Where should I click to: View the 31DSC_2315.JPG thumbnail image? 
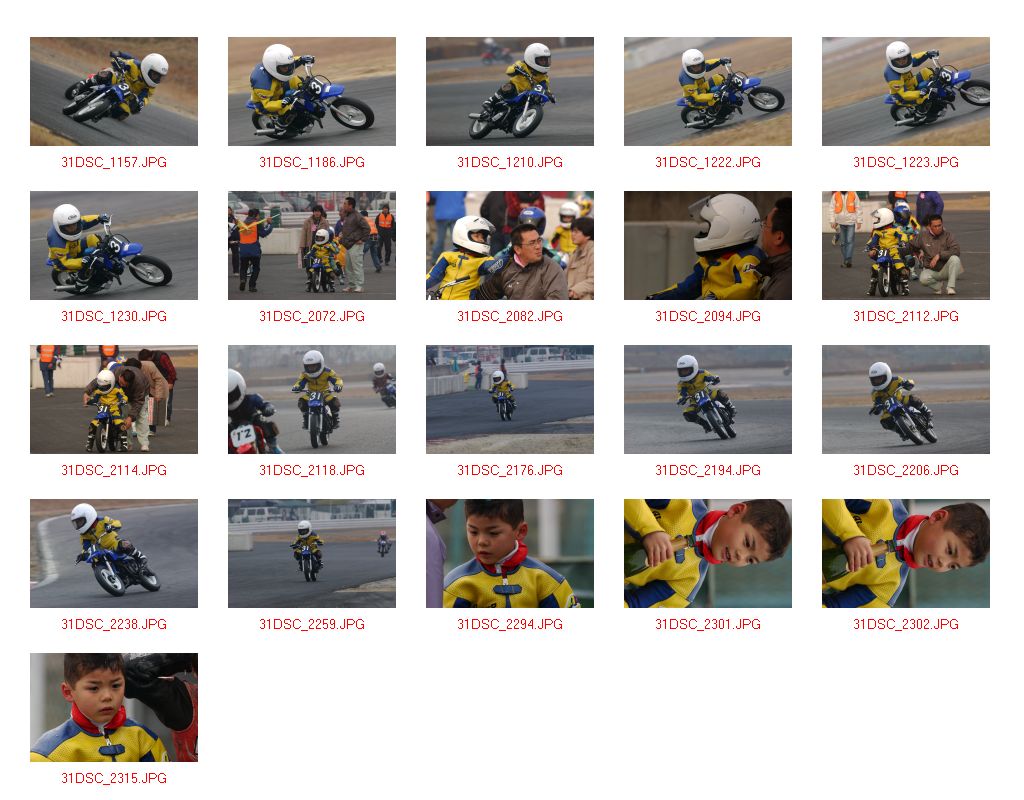tap(114, 707)
